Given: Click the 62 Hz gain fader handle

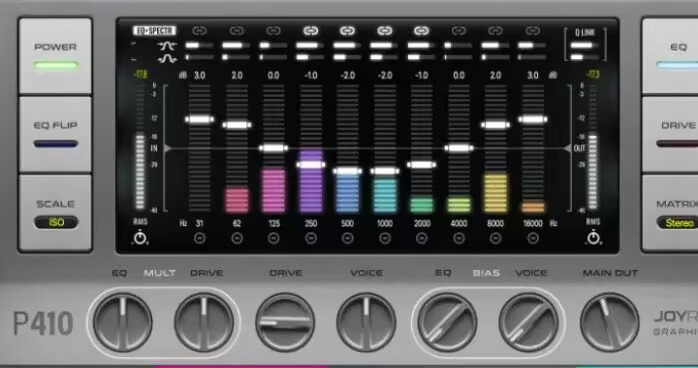Looking at the screenshot, I should [x=237, y=125].
